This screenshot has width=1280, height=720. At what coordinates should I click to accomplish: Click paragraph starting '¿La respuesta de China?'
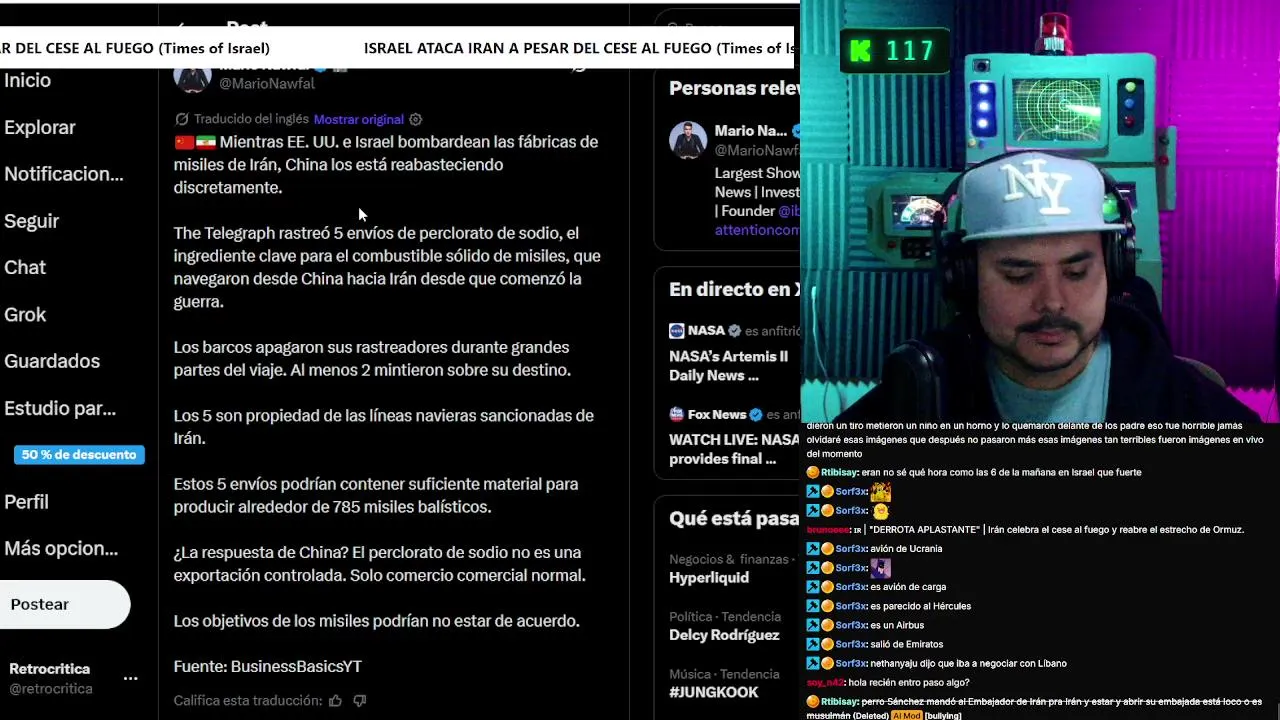click(x=380, y=564)
